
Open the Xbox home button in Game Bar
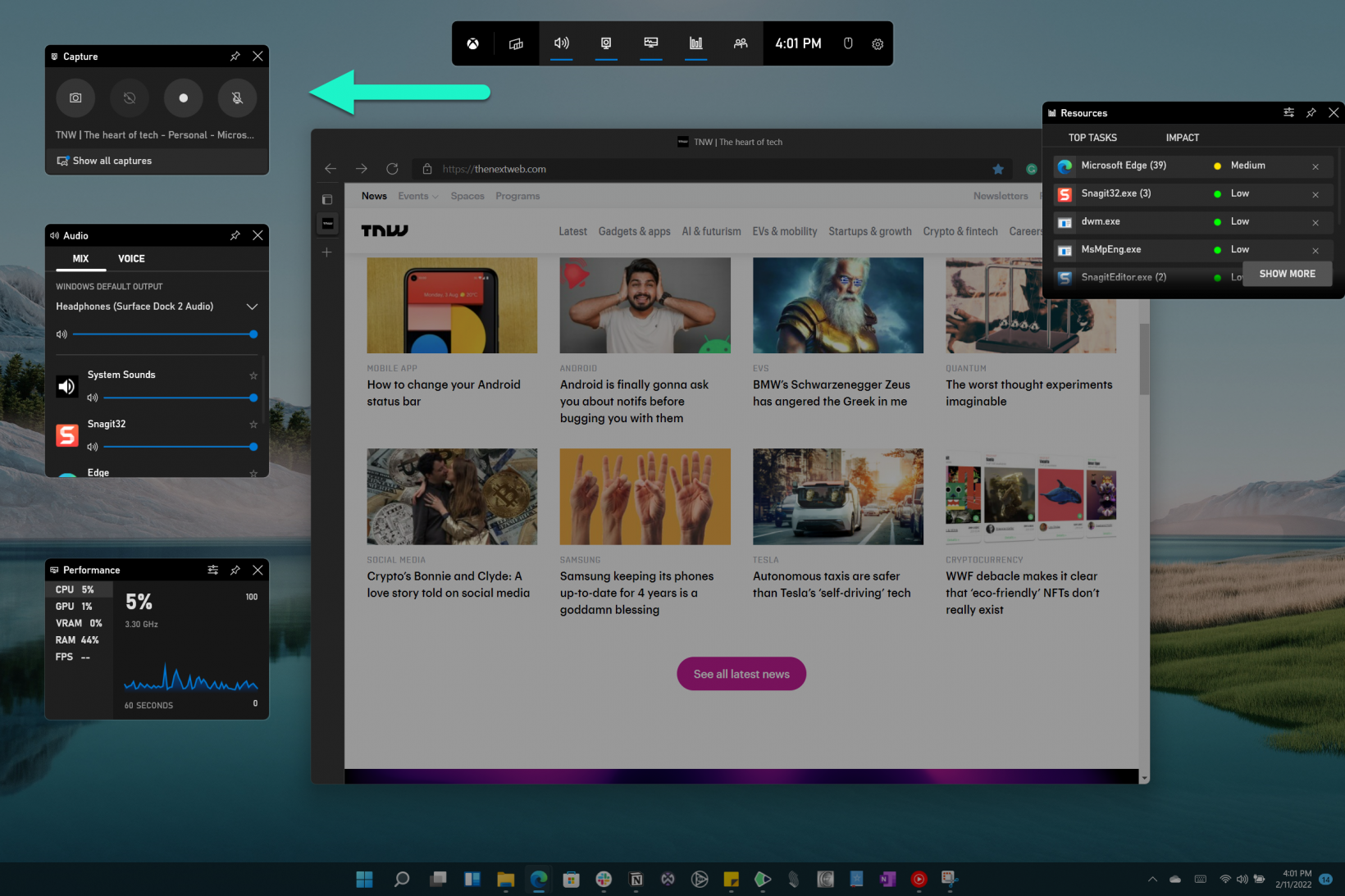(x=473, y=43)
